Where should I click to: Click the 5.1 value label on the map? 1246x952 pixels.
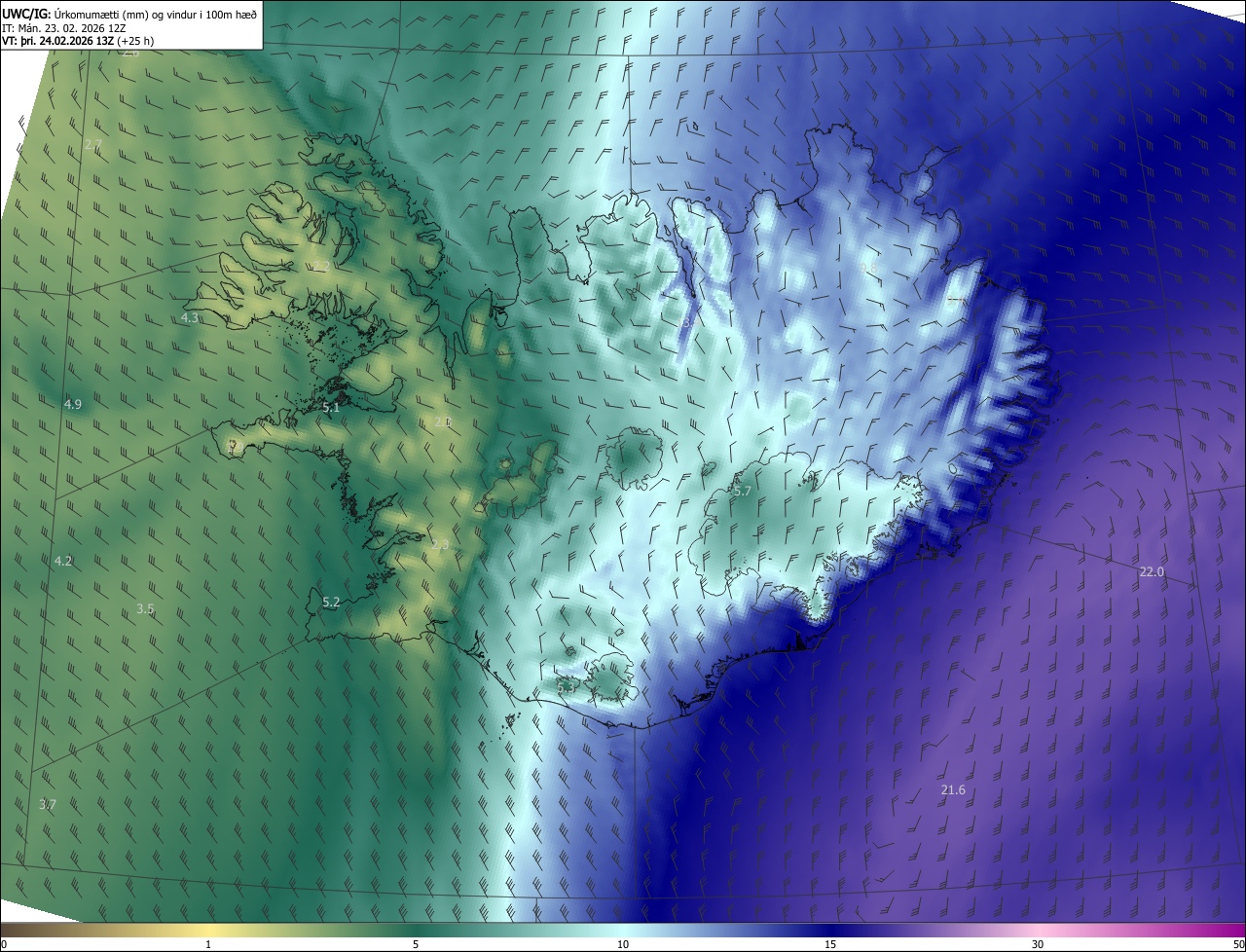coord(331,408)
